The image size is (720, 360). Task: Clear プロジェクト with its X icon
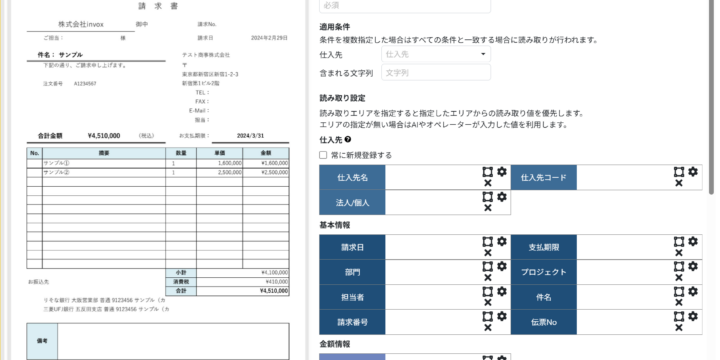[x=679, y=278]
